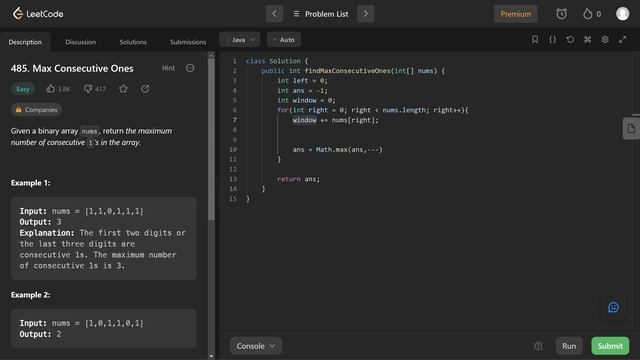
Task: Click the scrollbar up arrow
Action: point(211,55)
